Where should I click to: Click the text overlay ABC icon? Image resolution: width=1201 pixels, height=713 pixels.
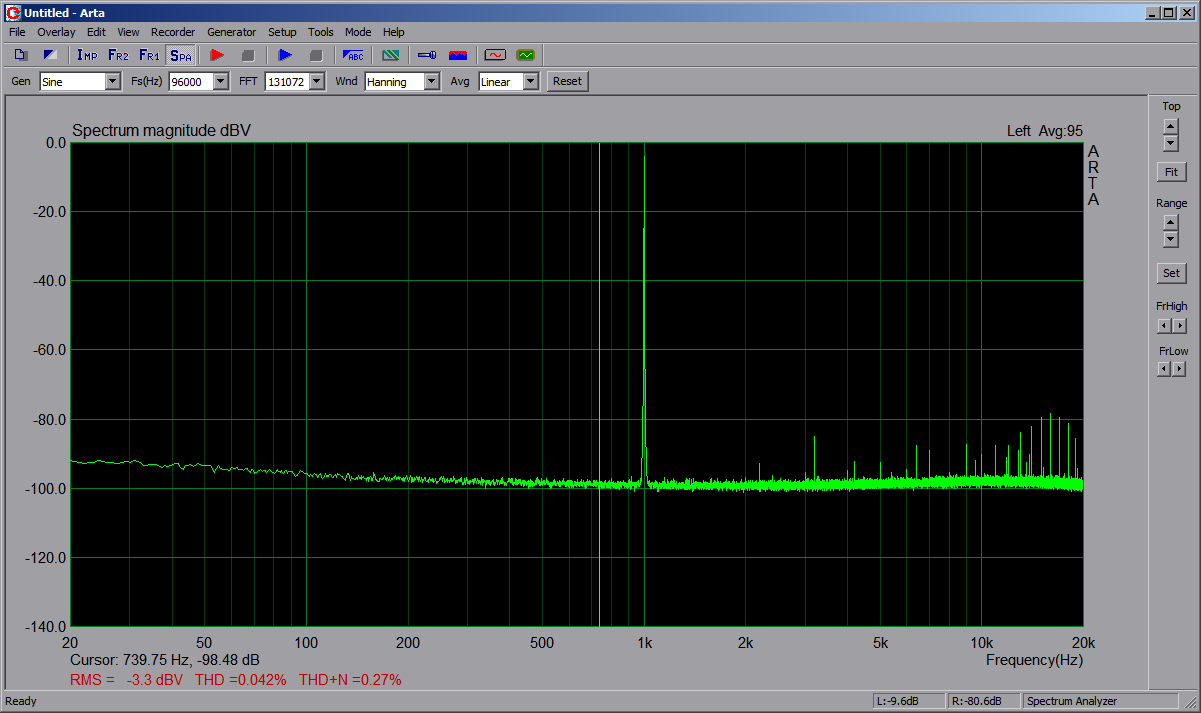click(354, 55)
